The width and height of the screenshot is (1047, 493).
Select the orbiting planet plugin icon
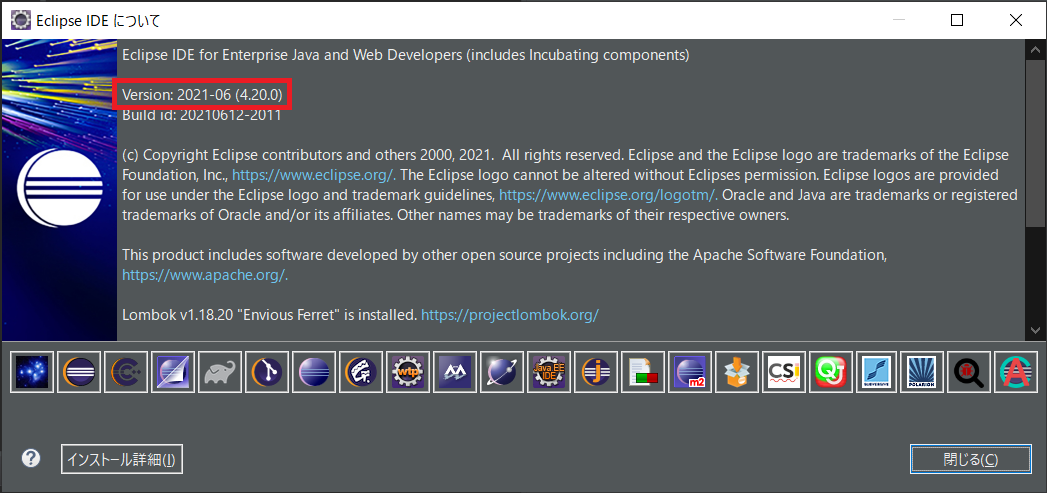click(501, 371)
